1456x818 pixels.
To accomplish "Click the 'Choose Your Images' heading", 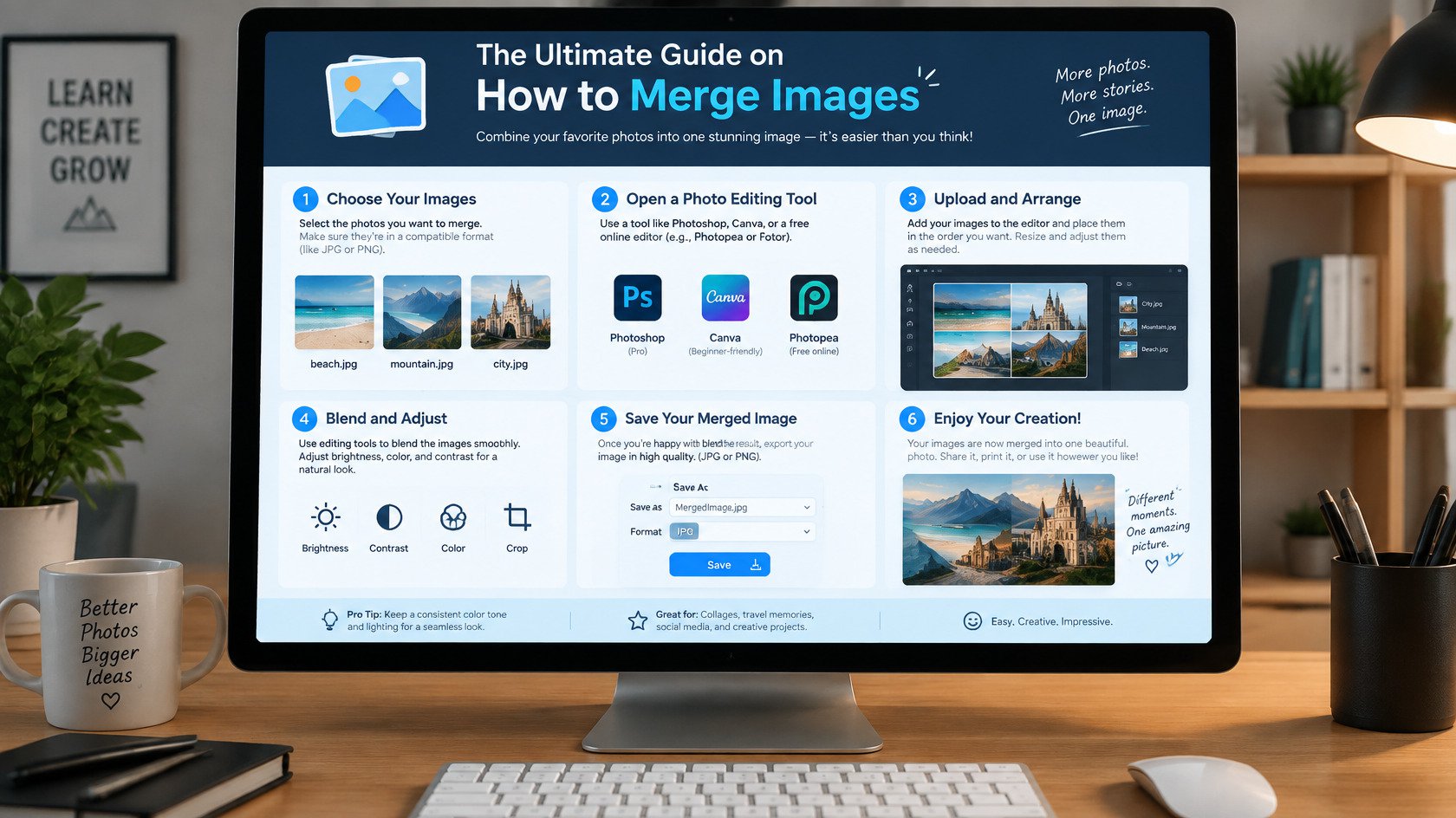I will pyautogui.click(x=401, y=199).
